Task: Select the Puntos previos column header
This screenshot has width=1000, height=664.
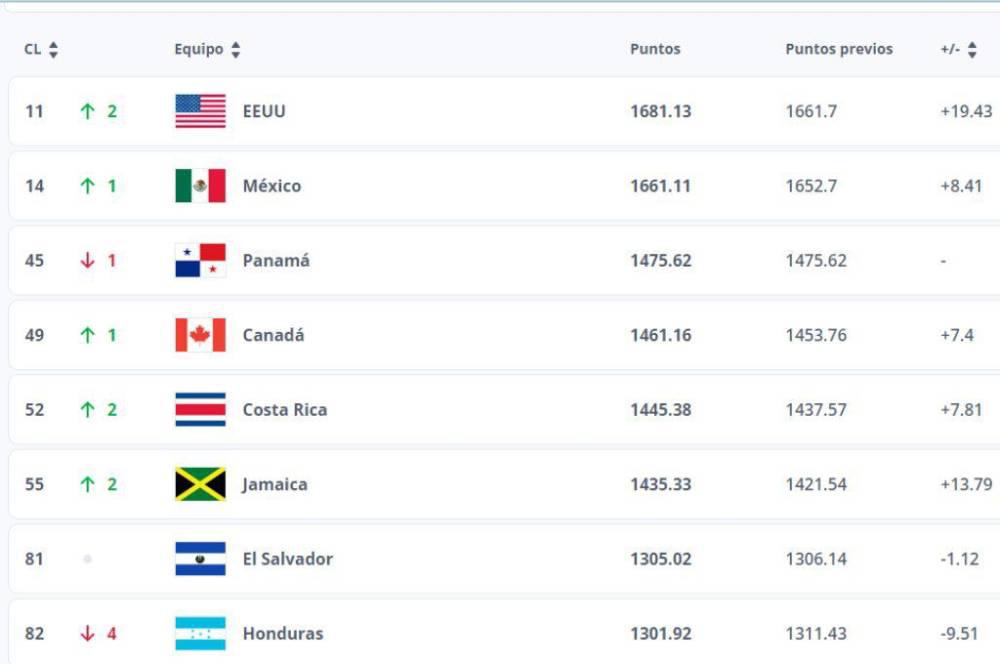Action: 840,48
